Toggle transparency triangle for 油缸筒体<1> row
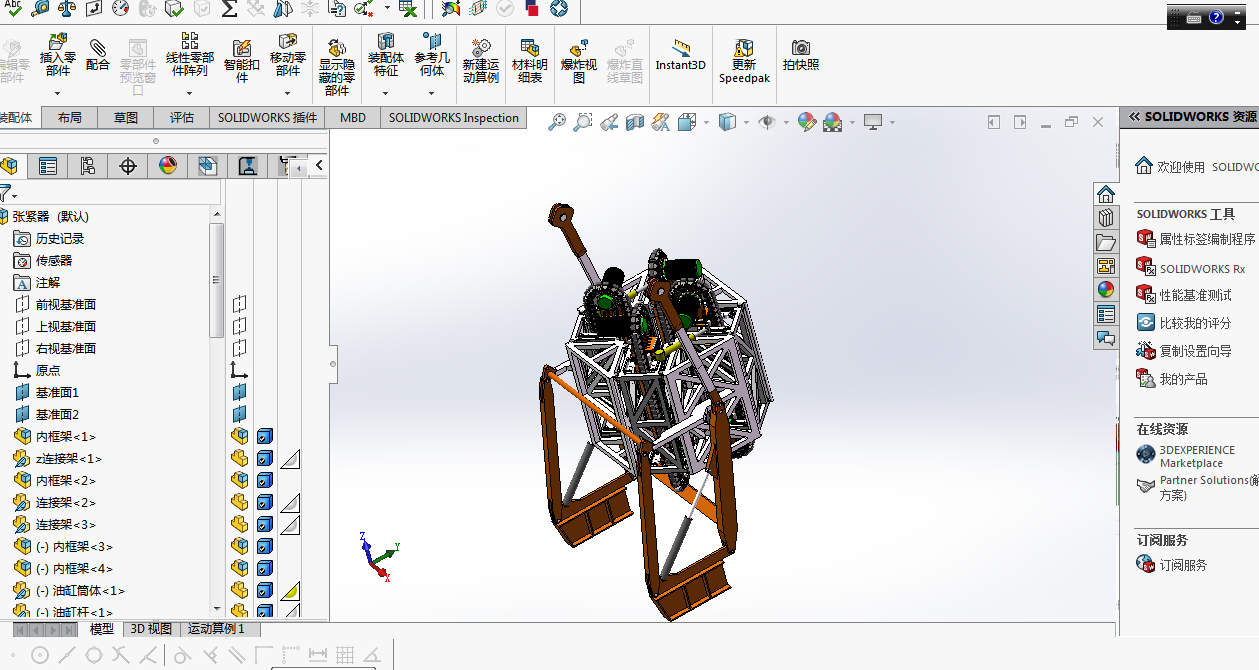1259x670 pixels. 290,591
